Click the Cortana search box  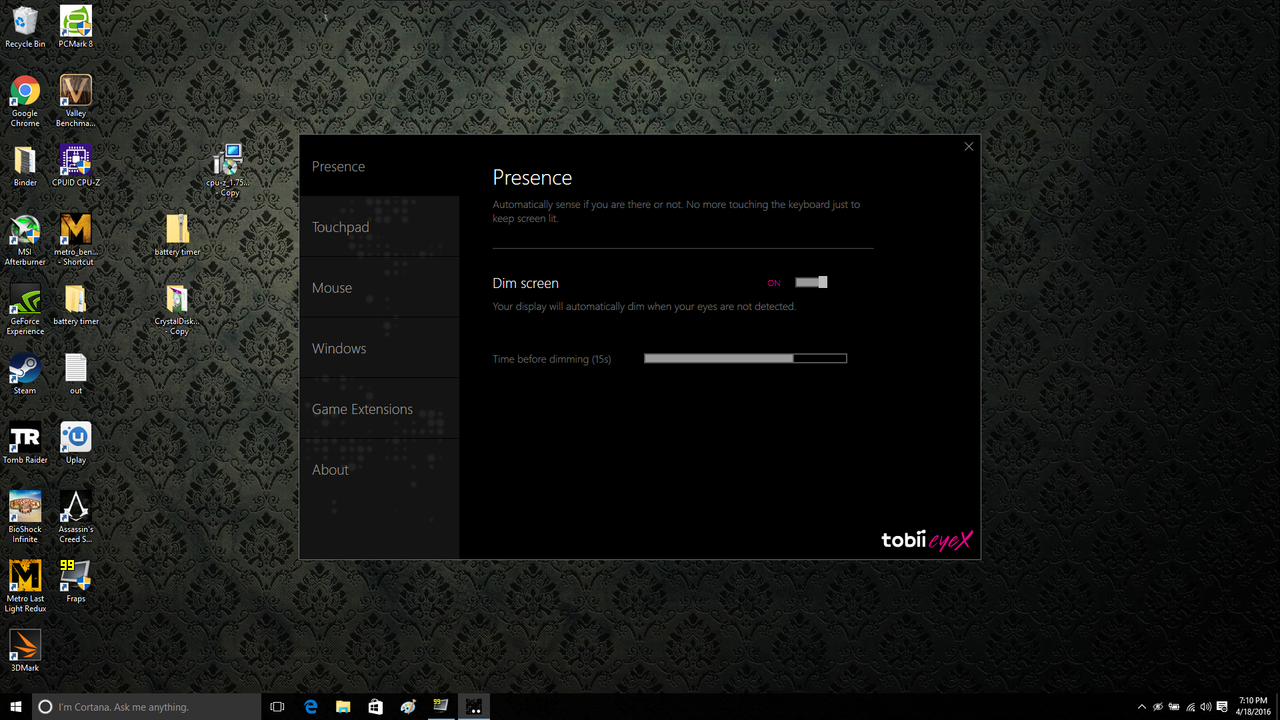pyautogui.click(x=146, y=707)
